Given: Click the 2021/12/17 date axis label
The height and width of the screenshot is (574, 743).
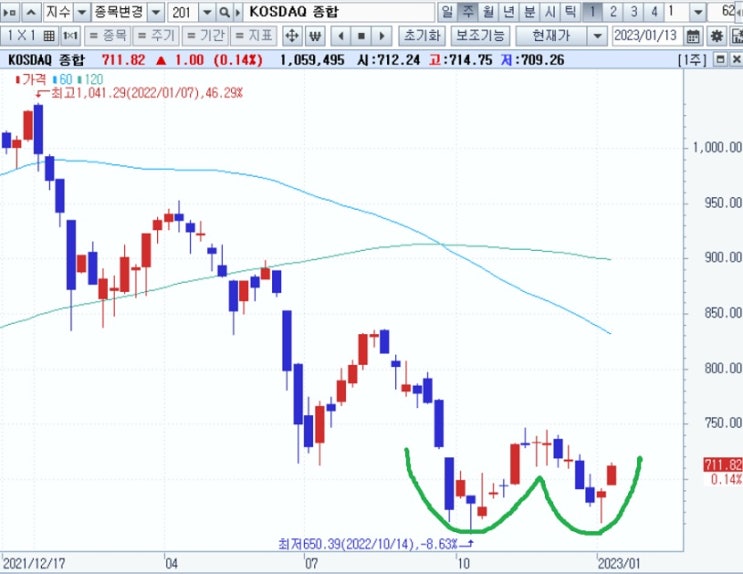Looking at the screenshot, I should tap(34, 563).
